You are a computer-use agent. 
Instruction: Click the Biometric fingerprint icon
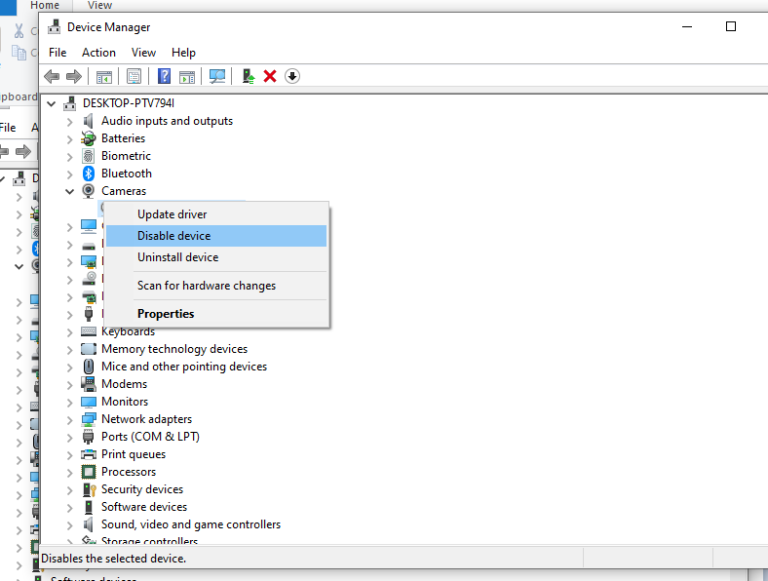[x=88, y=156]
